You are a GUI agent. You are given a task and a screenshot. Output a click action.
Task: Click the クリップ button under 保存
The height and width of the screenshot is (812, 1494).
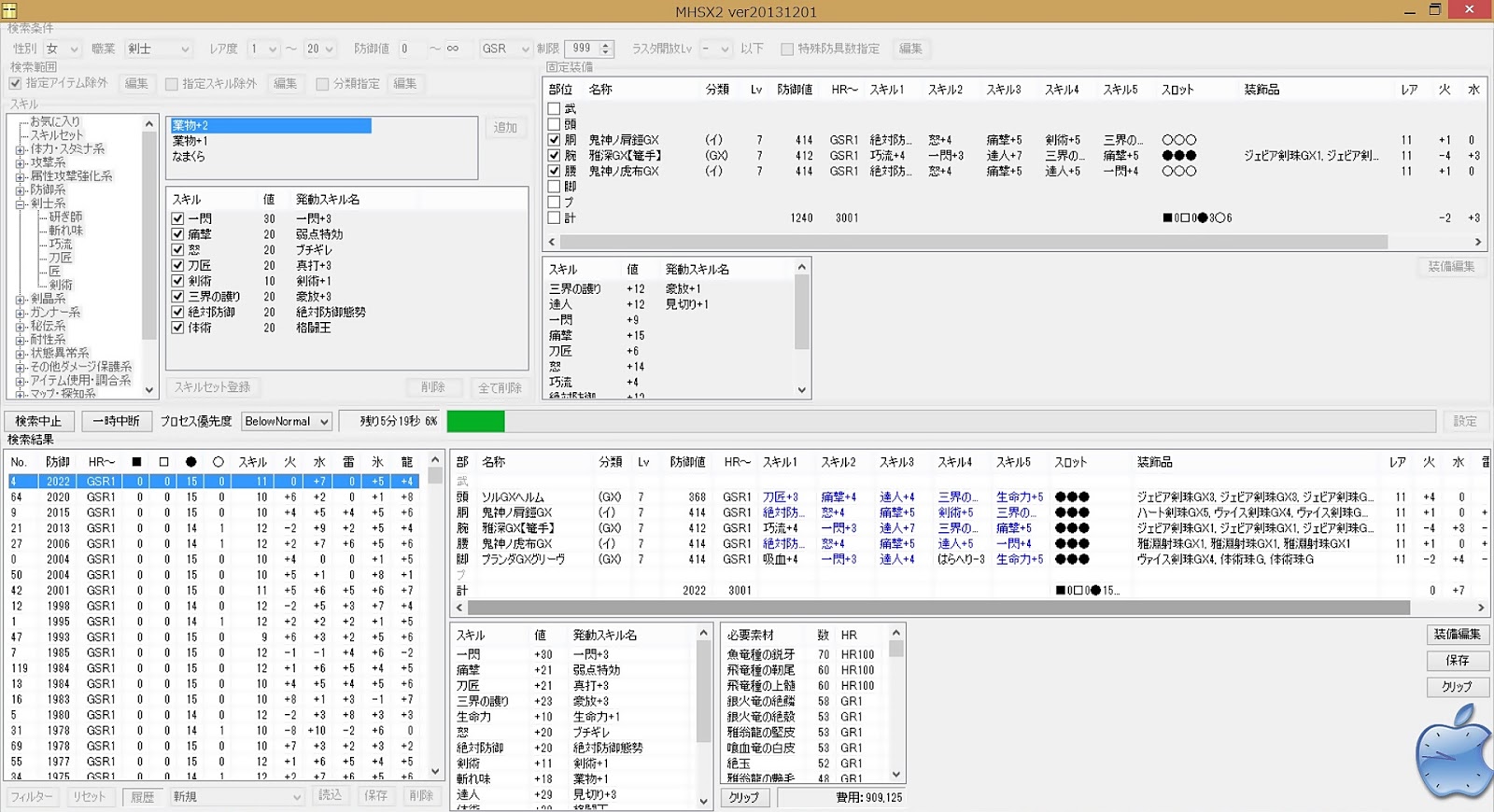1457,687
